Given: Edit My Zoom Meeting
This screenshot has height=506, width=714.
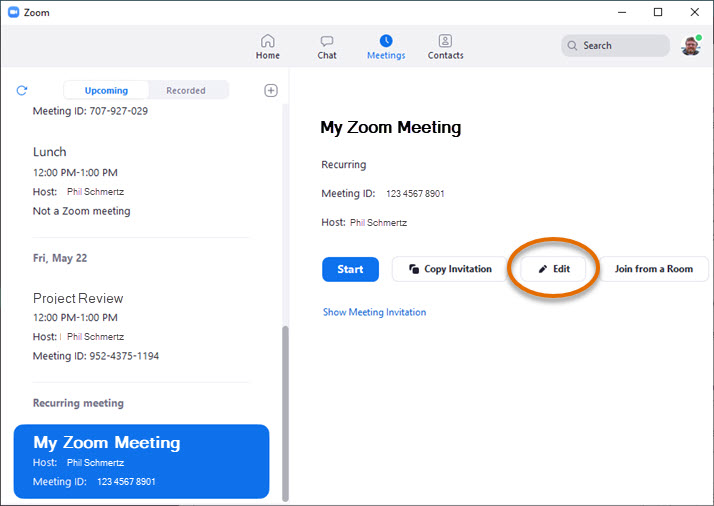Looking at the screenshot, I should tap(553, 269).
